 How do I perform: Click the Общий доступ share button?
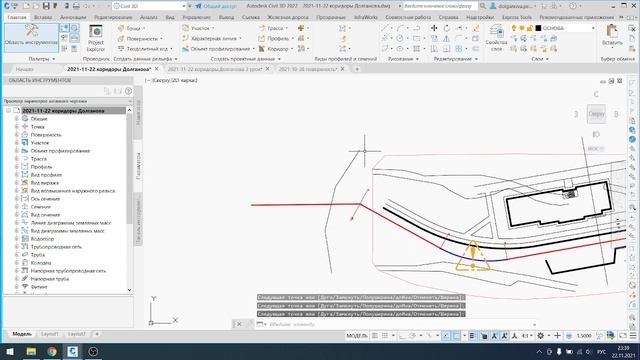pos(216,6)
